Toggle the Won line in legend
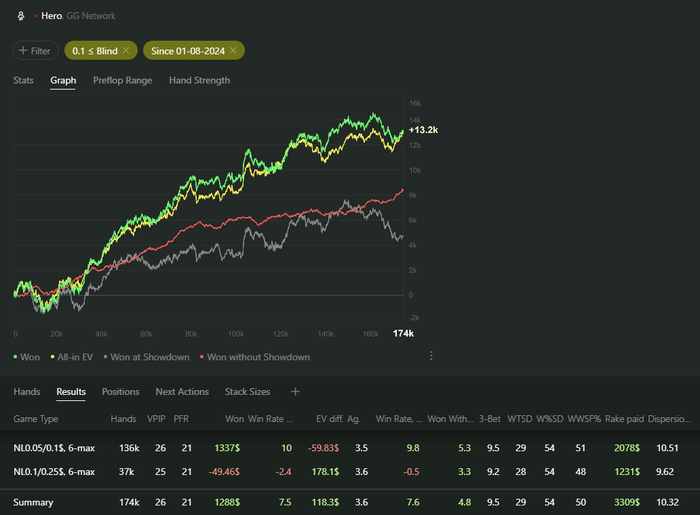The image size is (700, 515). coord(26,357)
